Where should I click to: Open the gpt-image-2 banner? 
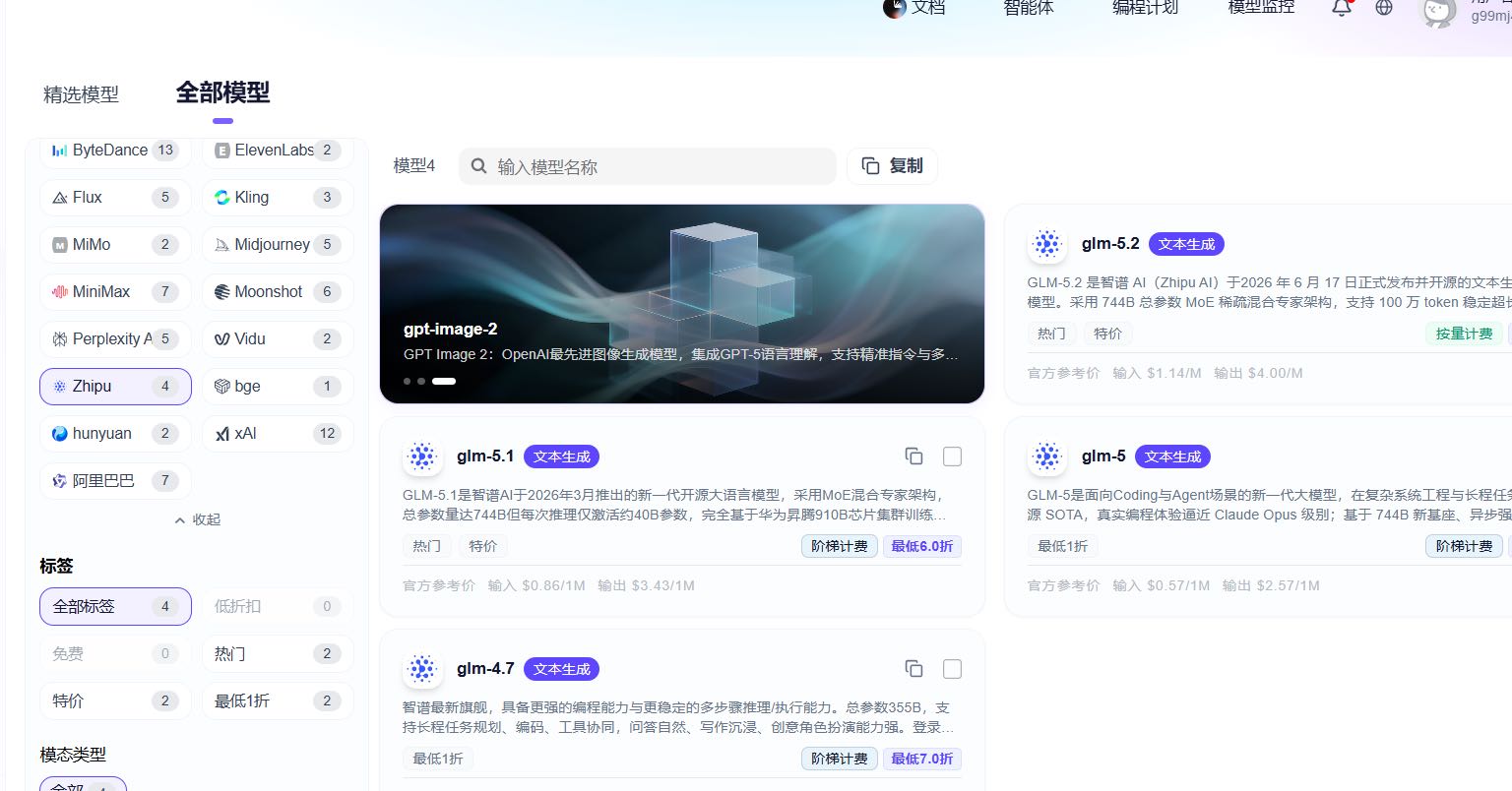click(681, 304)
